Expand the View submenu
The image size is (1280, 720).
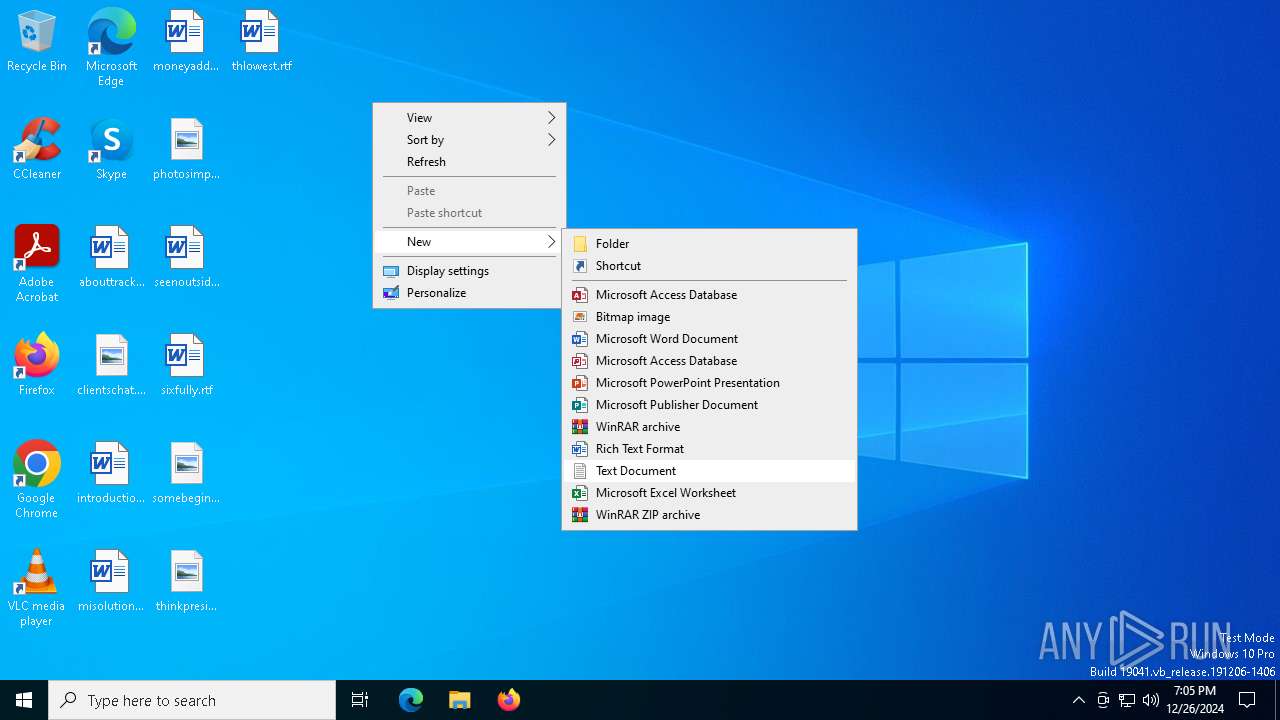pyautogui.click(x=469, y=118)
